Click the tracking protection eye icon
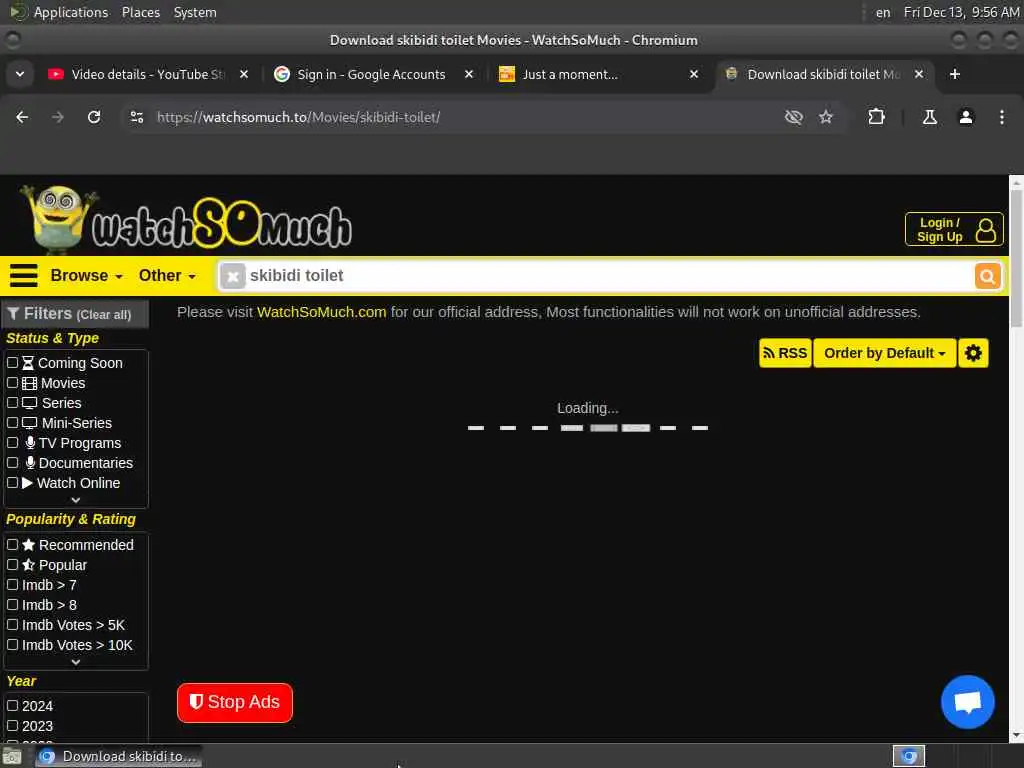1024x768 pixels. click(x=793, y=117)
